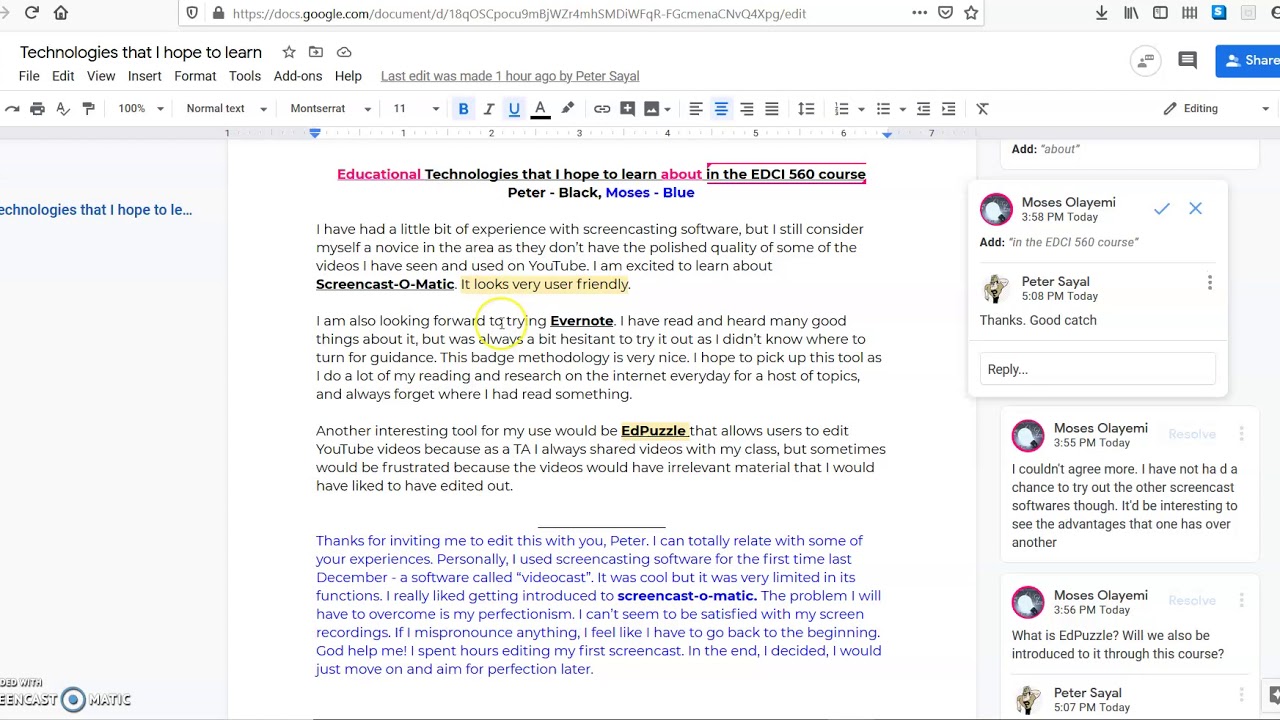
Task: Justify the paragraph text
Action: [x=771, y=108]
